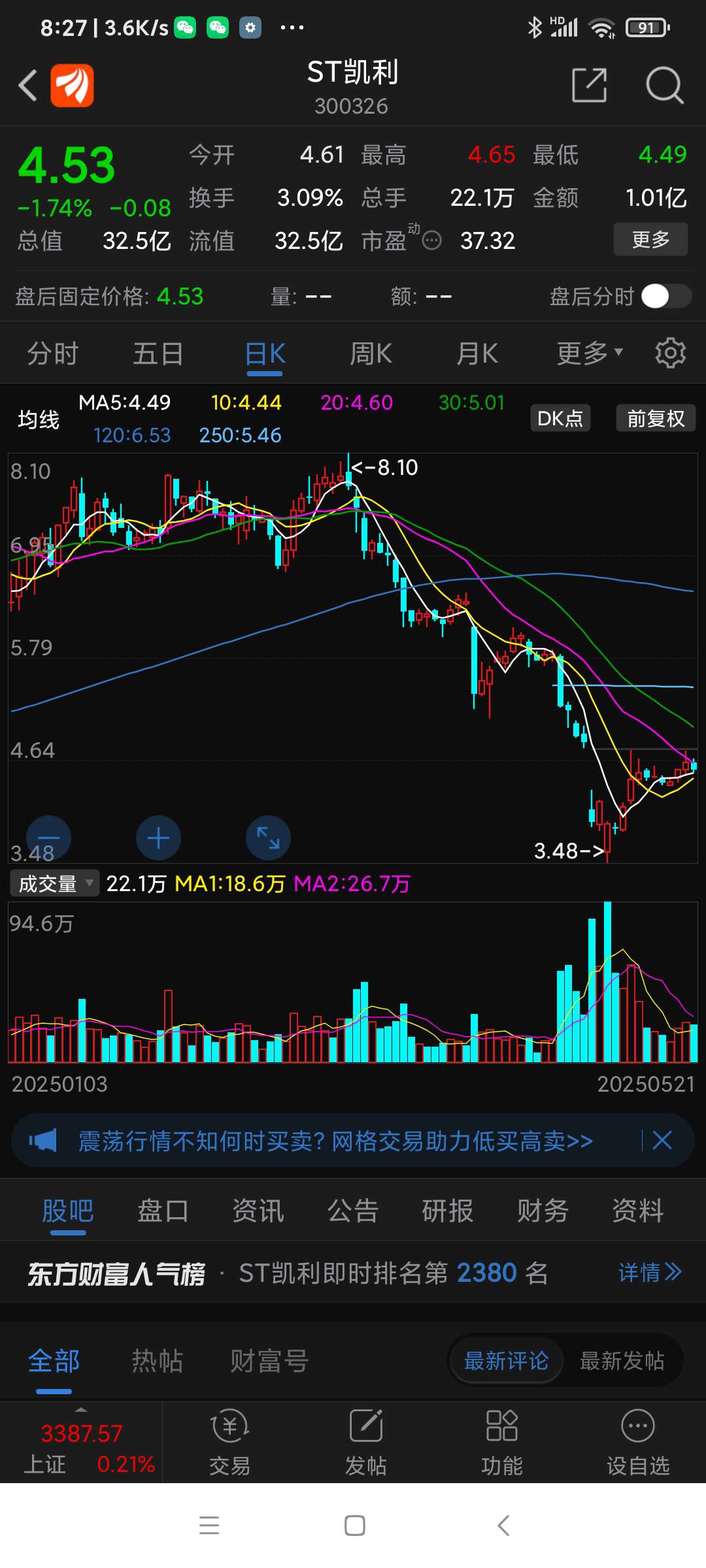Tap the orange Eastmoney logo icon

pyautogui.click(x=73, y=86)
